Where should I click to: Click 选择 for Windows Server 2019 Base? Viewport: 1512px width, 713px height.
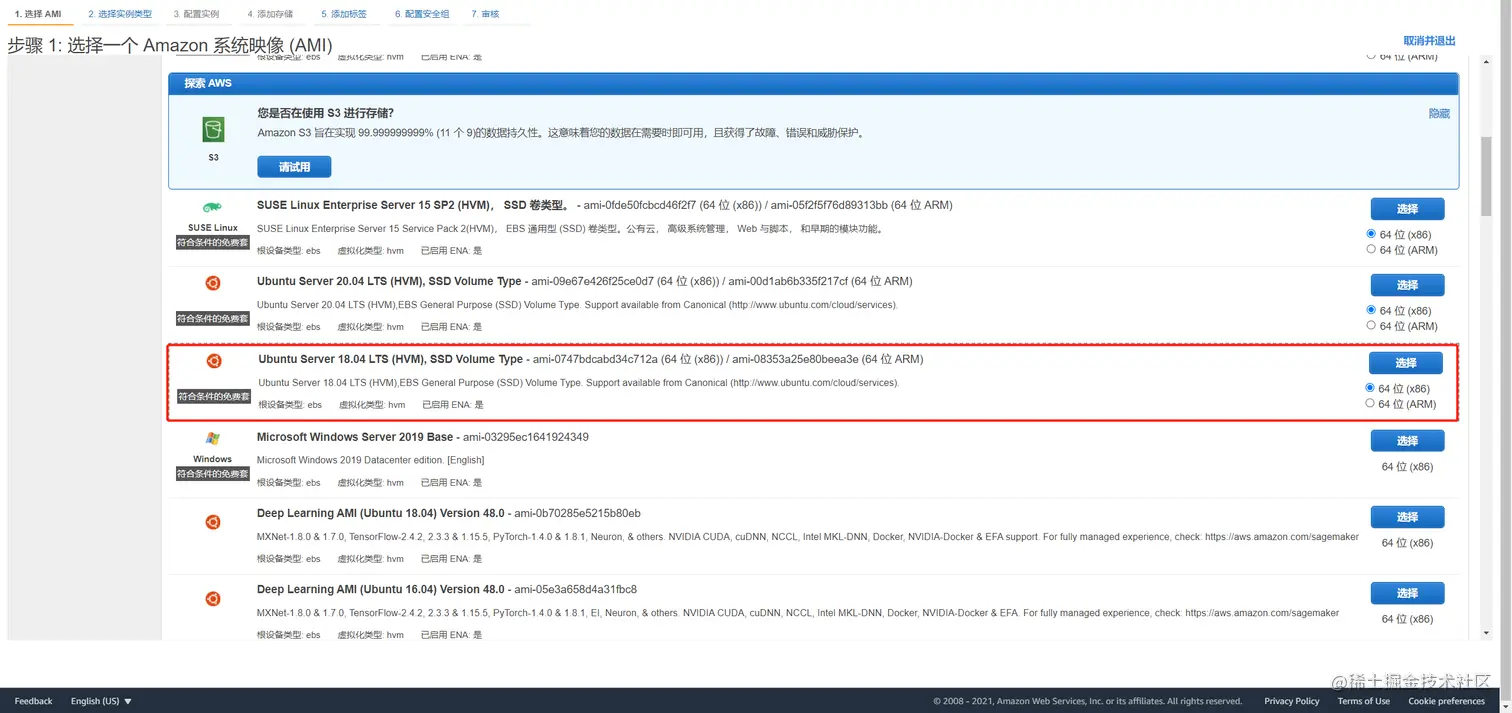tap(1407, 441)
